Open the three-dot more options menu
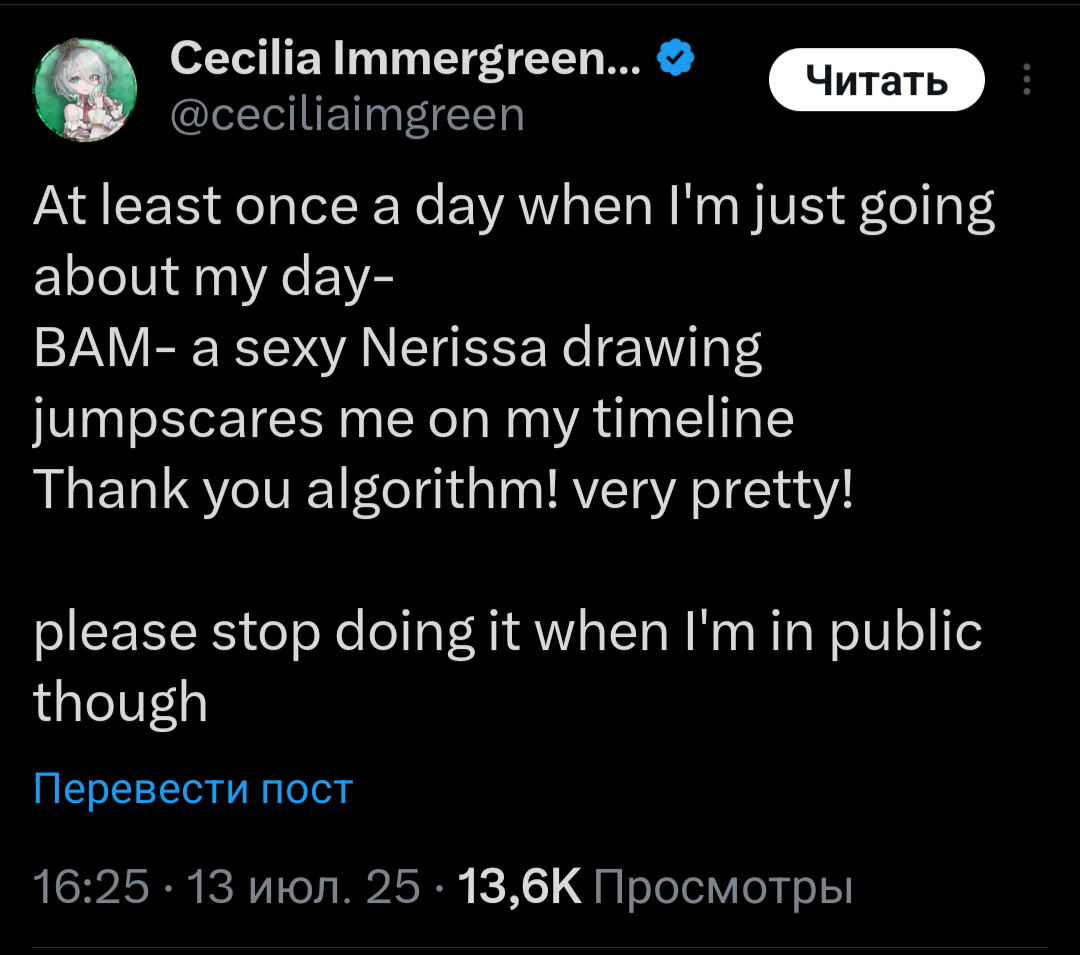 [1025, 80]
